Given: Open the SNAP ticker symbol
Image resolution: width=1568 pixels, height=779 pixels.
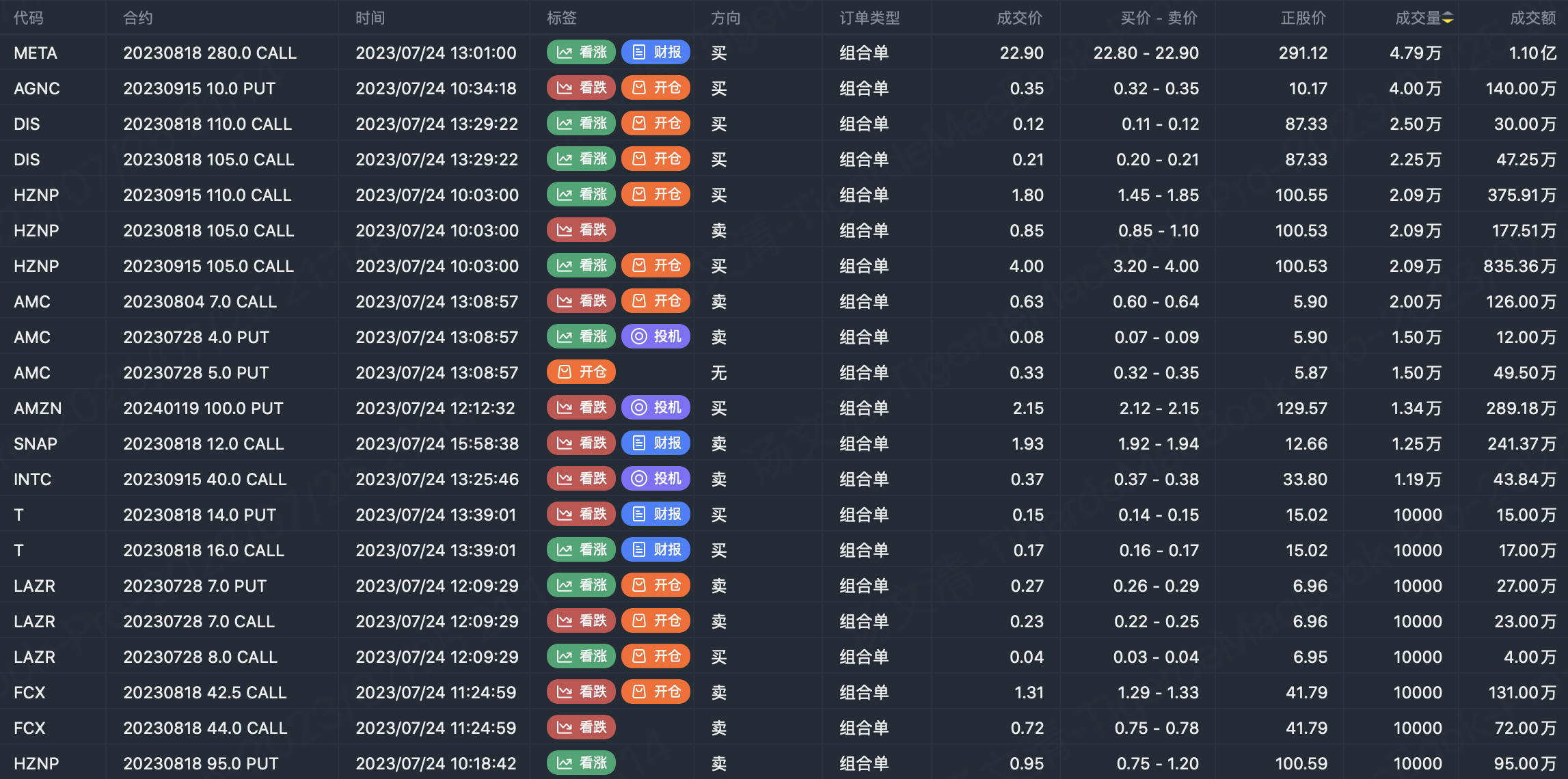Looking at the screenshot, I should coord(36,443).
